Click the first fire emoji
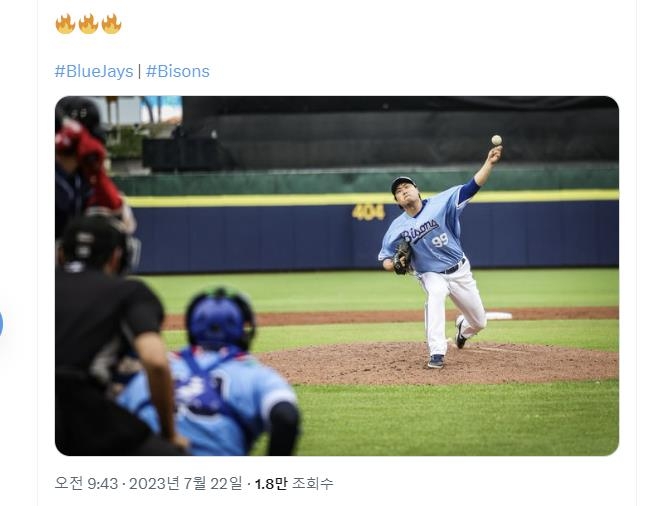Viewport: 661px width, 506px height. coord(65,24)
